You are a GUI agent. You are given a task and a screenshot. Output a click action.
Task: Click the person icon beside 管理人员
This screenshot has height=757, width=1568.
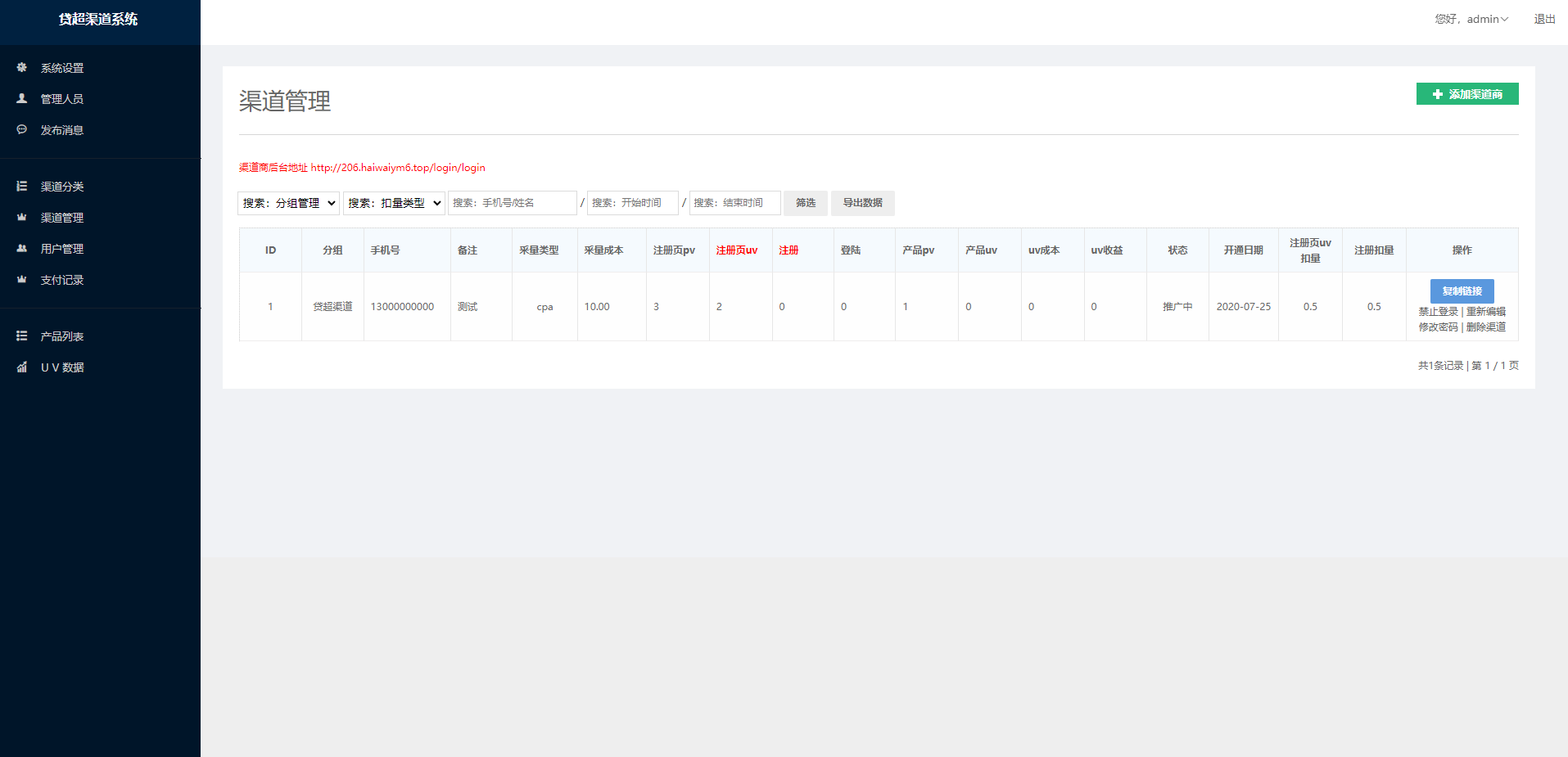point(22,99)
